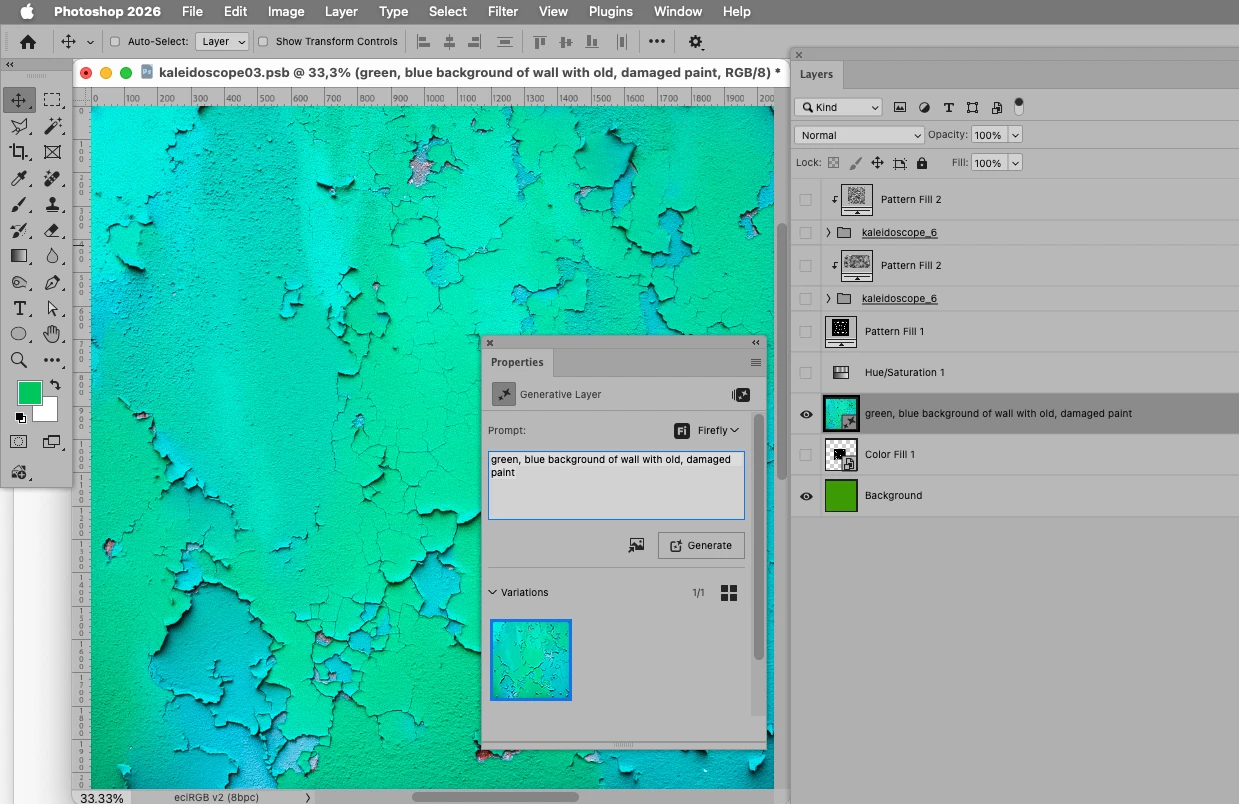Show the Pattern Fill 1 layer
This screenshot has width=1239, height=804.
pos(806,332)
